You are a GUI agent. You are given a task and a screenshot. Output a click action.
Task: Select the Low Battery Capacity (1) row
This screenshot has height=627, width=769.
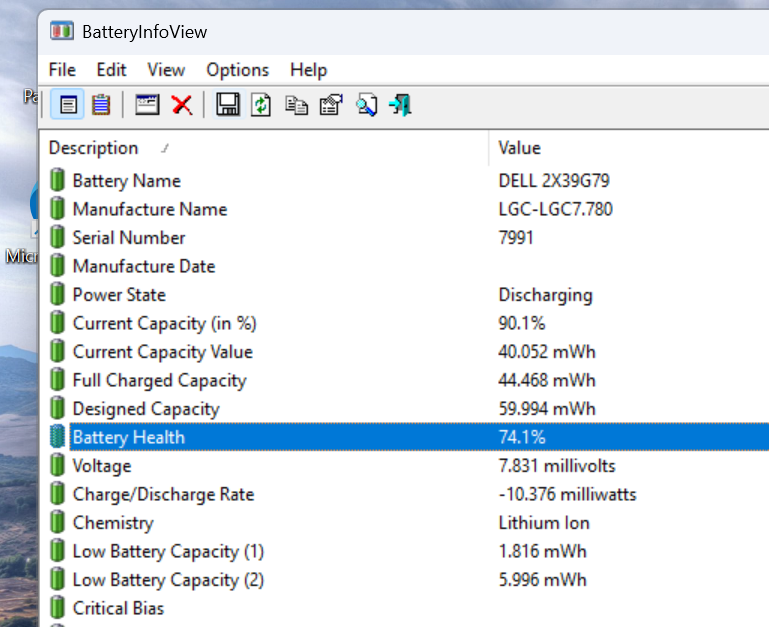(x=404, y=551)
